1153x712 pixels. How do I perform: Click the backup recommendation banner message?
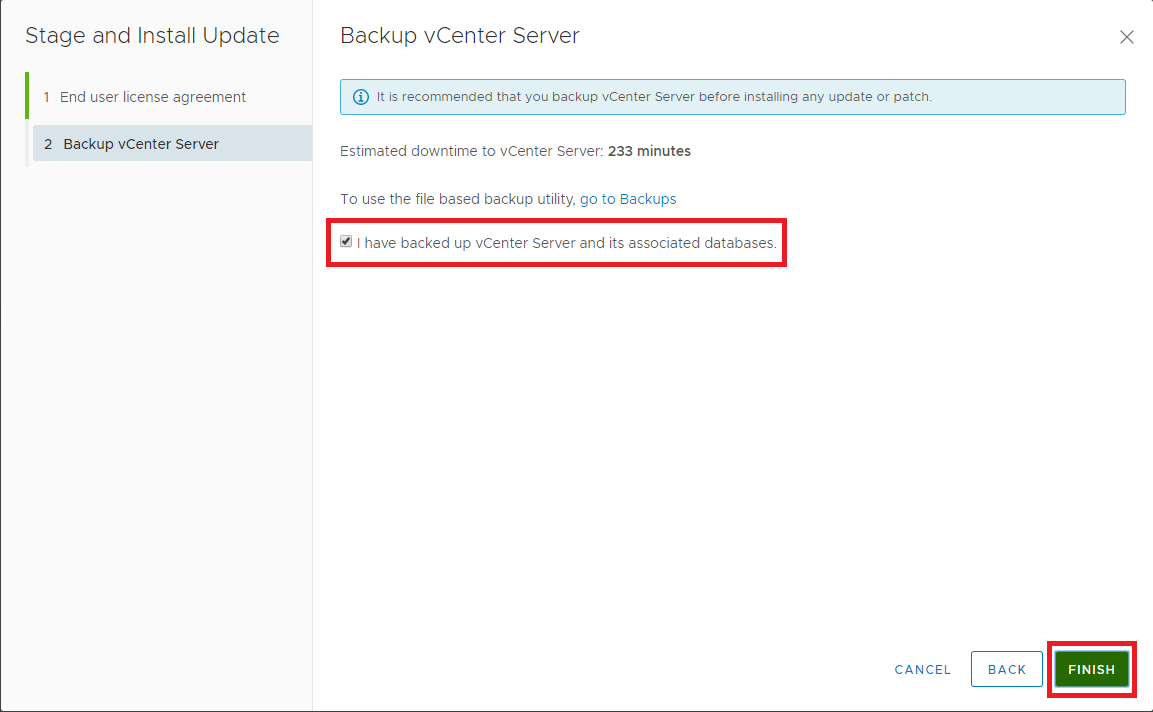654,97
